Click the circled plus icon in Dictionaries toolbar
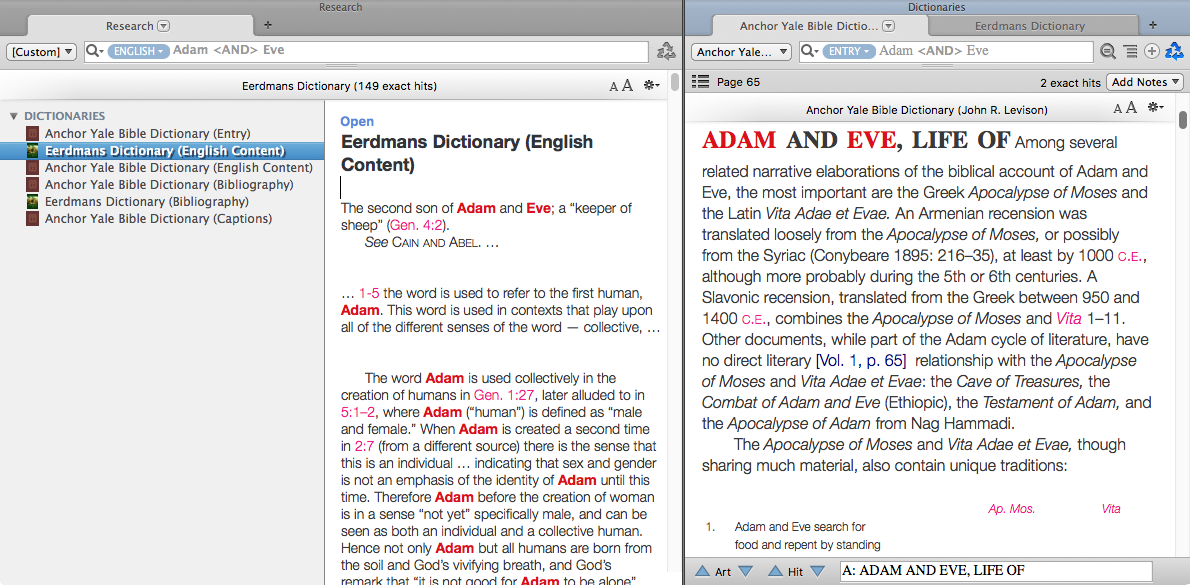This screenshot has height=585, width=1190. (x=1152, y=52)
